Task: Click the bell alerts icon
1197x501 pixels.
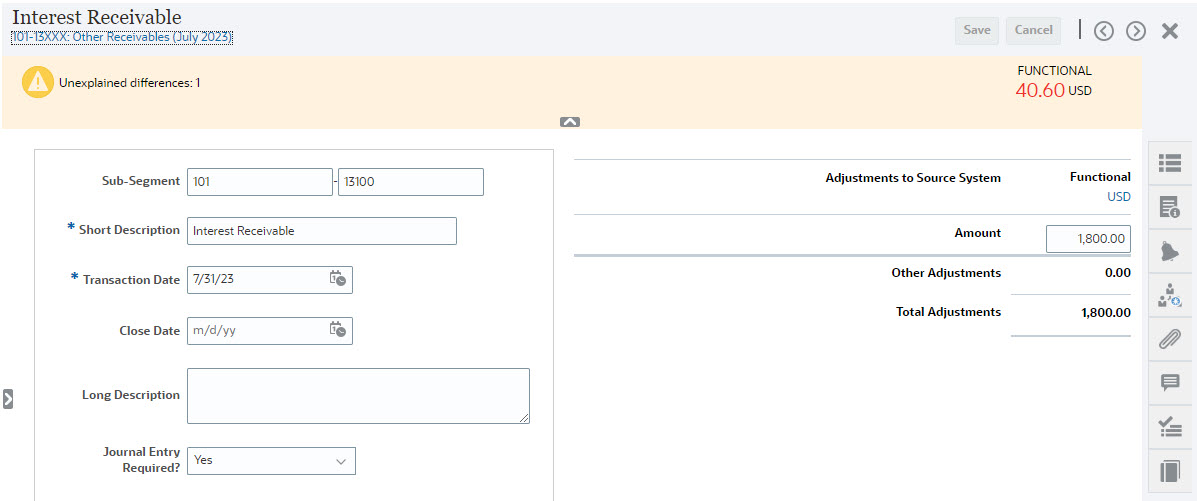Action: [1169, 251]
